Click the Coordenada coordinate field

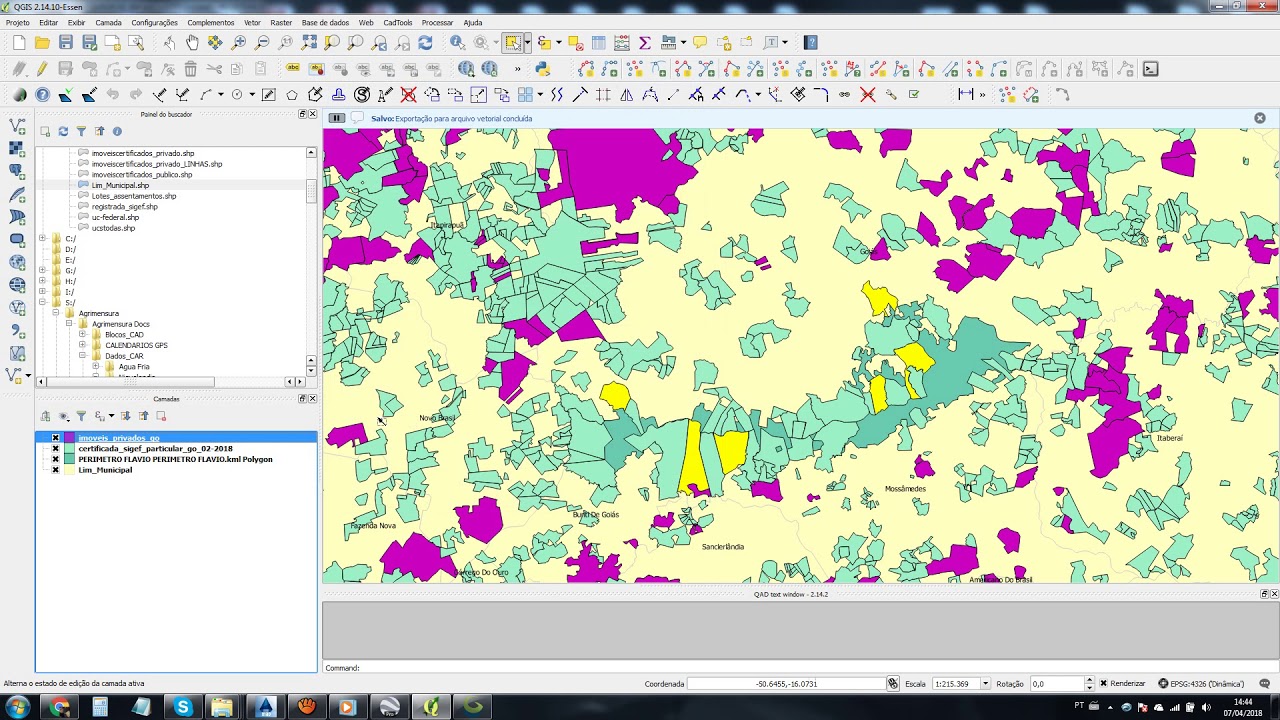pyautogui.click(x=787, y=684)
